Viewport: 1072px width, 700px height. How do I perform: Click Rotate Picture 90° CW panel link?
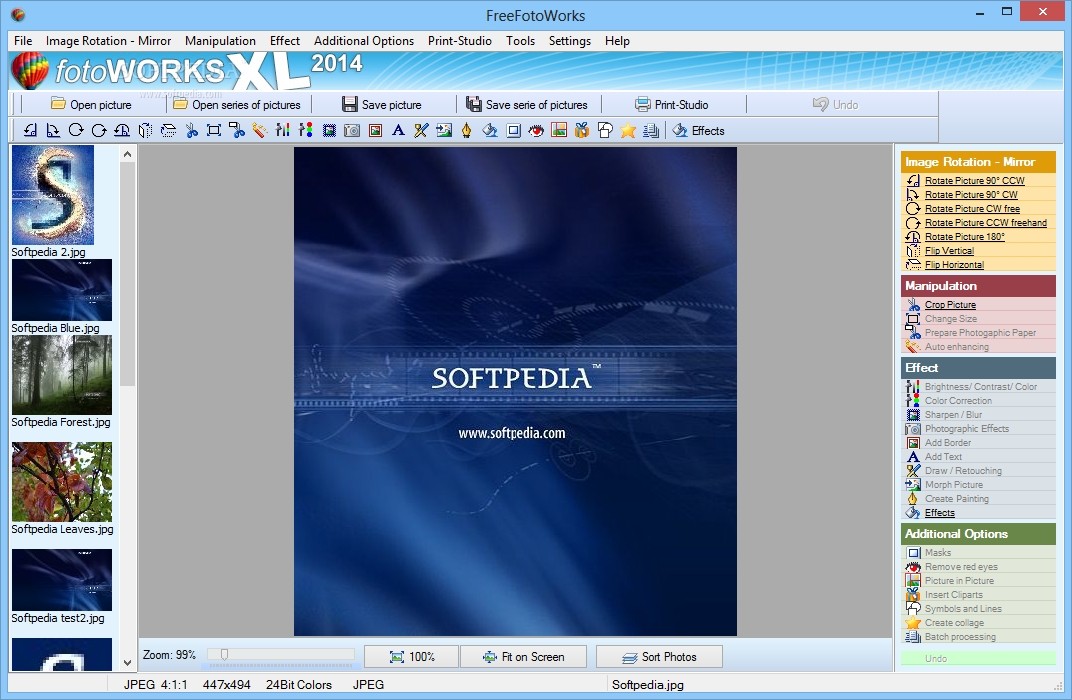point(971,195)
